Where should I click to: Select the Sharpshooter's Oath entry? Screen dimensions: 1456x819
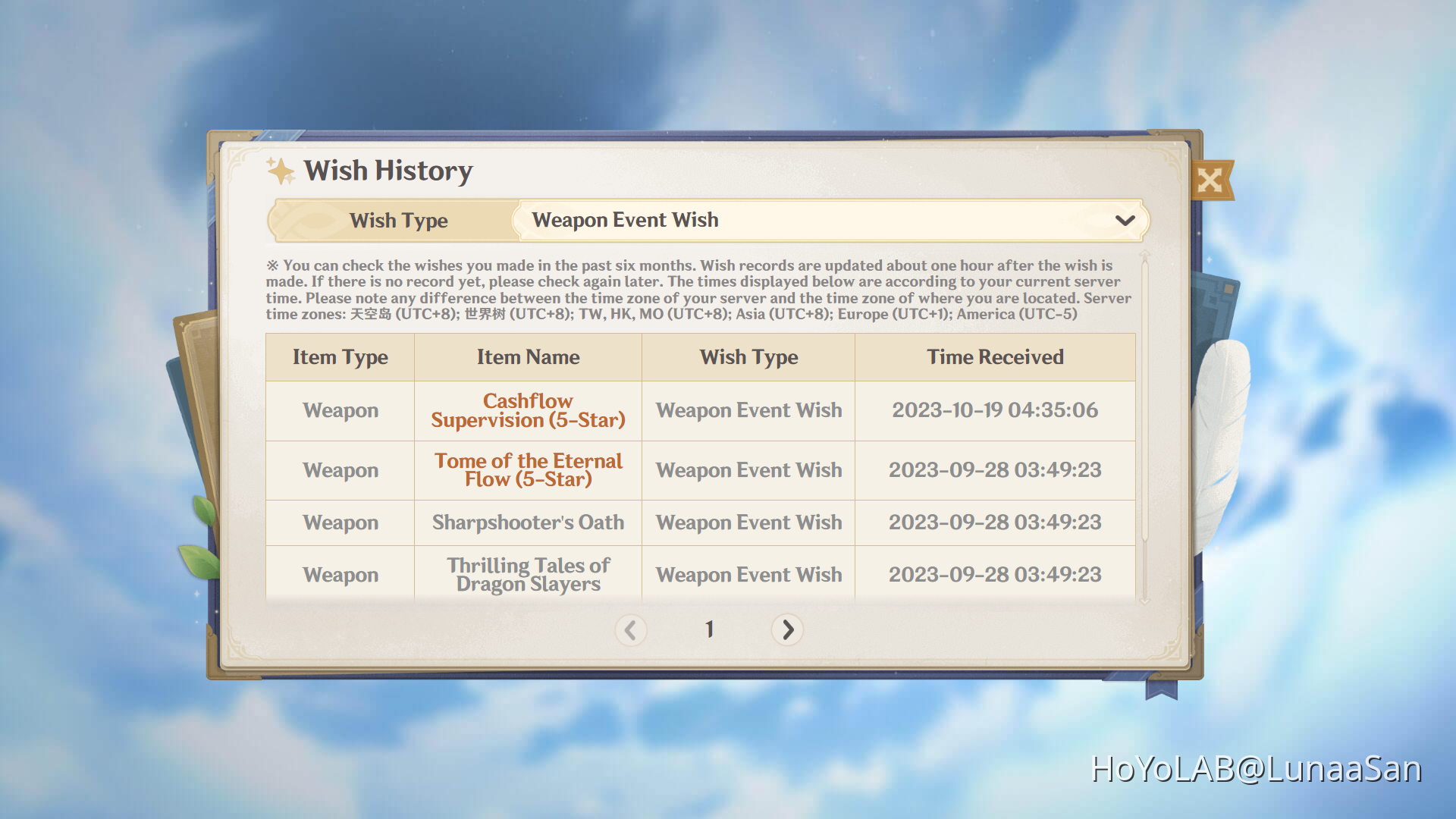528,522
